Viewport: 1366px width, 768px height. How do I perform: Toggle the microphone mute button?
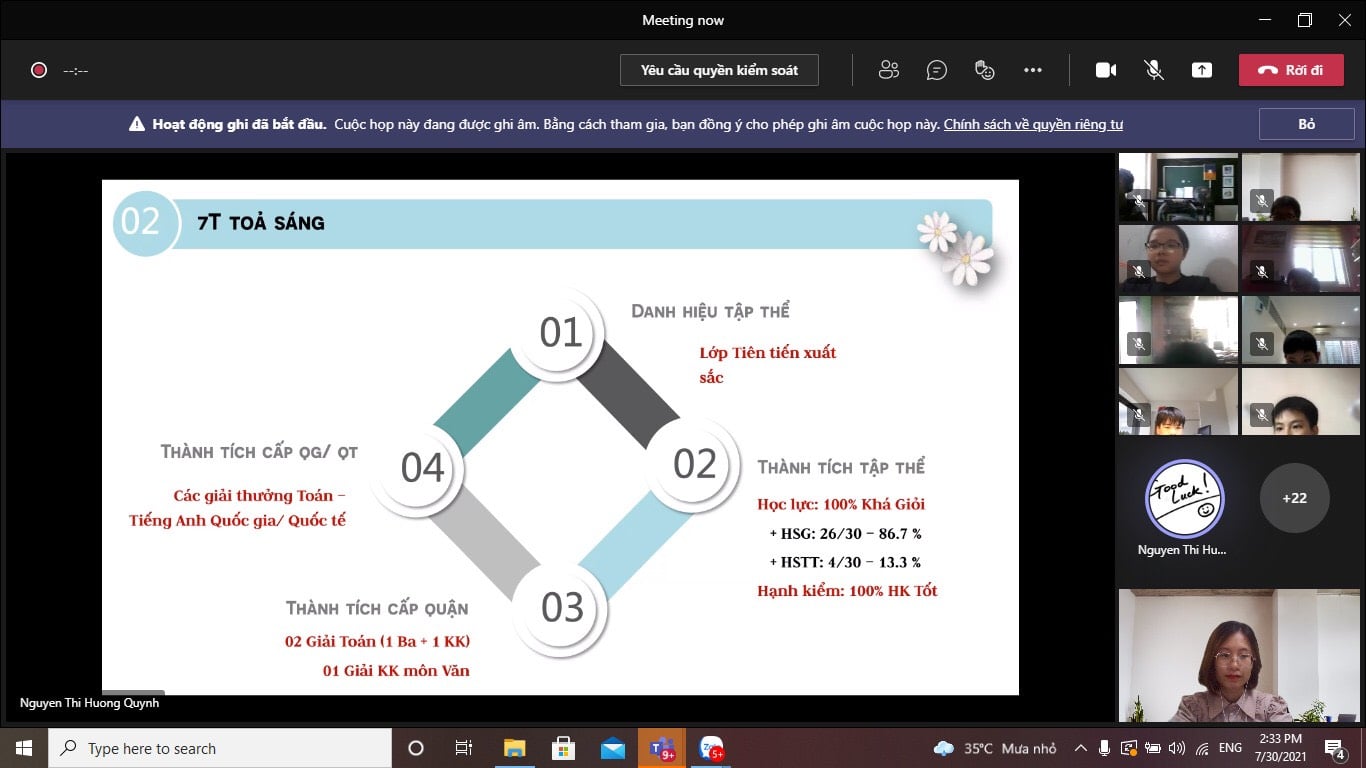coord(1154,70)
